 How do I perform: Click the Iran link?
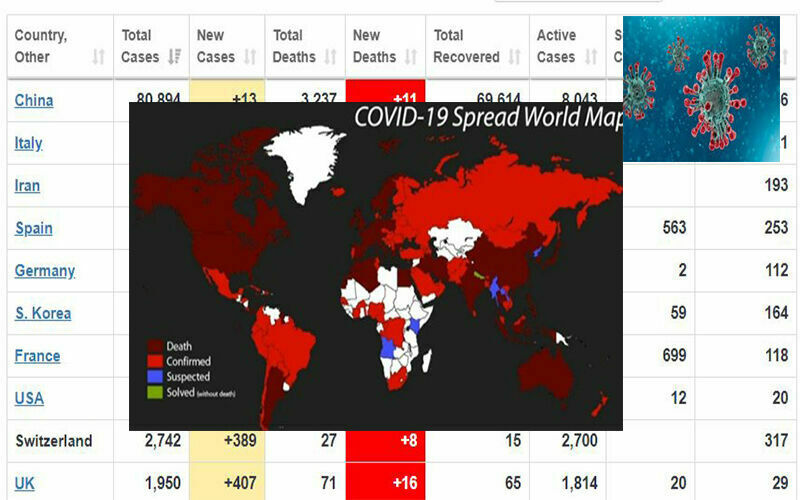pyautogui.click(x=27, y=186)
